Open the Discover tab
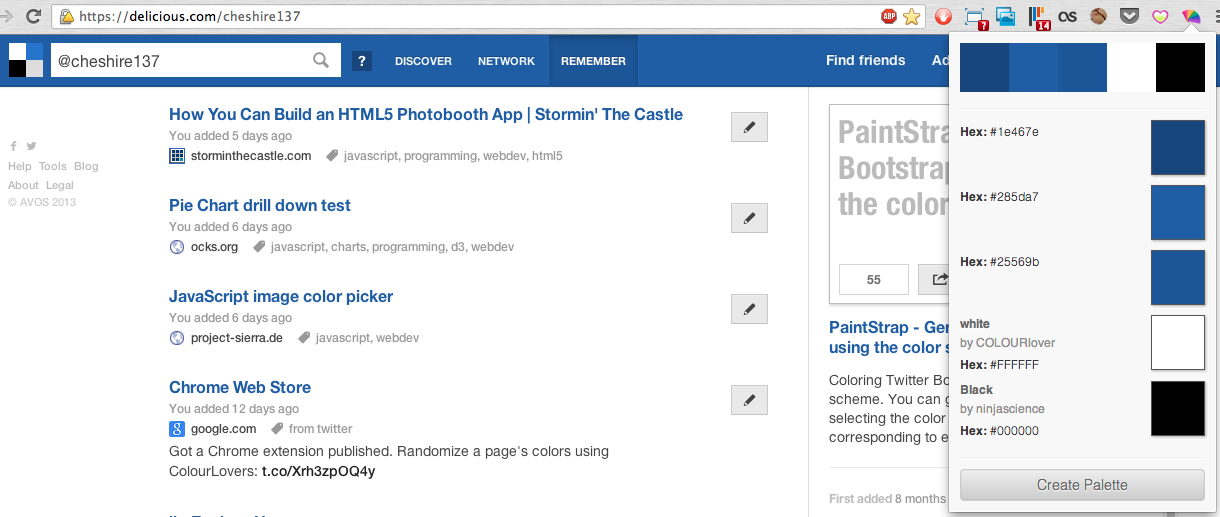 (x=423, y=61)
